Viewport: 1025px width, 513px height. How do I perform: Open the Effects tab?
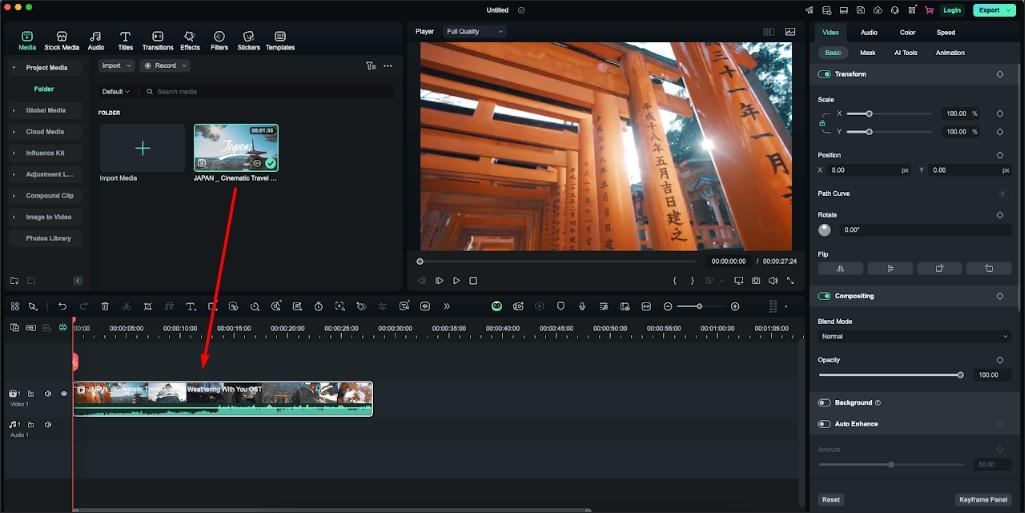click(190, 41)
